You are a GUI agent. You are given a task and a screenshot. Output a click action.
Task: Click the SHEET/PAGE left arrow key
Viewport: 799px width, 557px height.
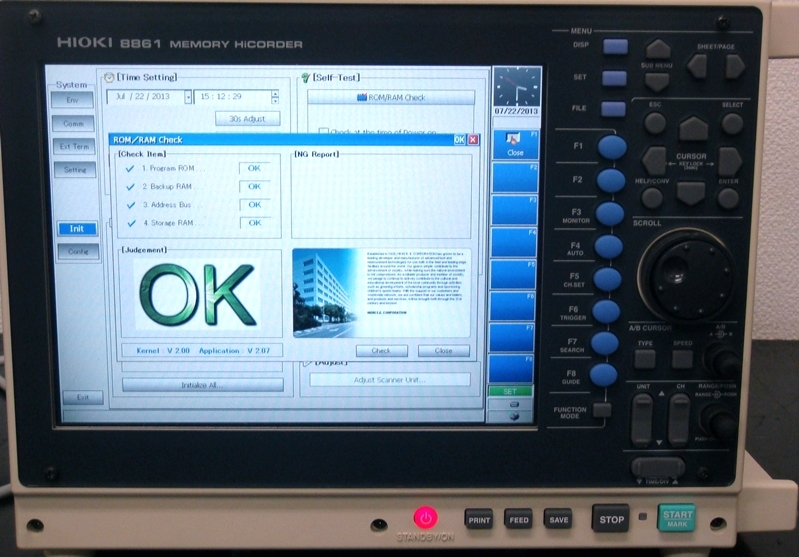coord(697,66)
